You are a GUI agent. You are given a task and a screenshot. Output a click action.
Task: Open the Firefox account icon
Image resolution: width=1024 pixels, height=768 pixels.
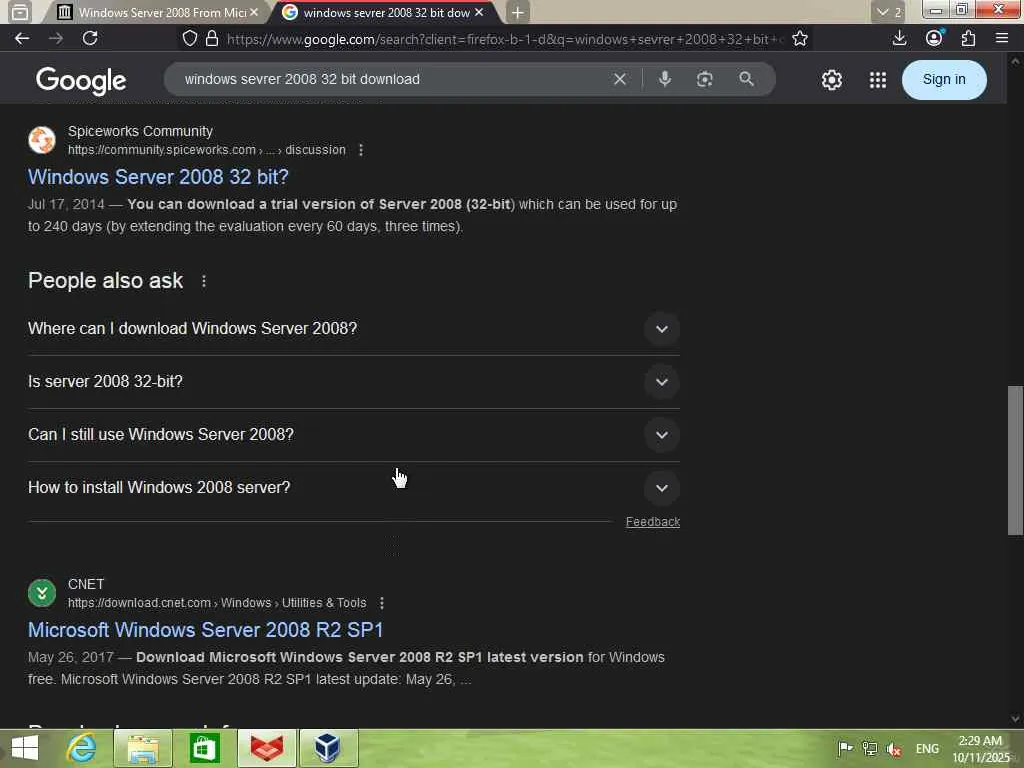[934, 39]
